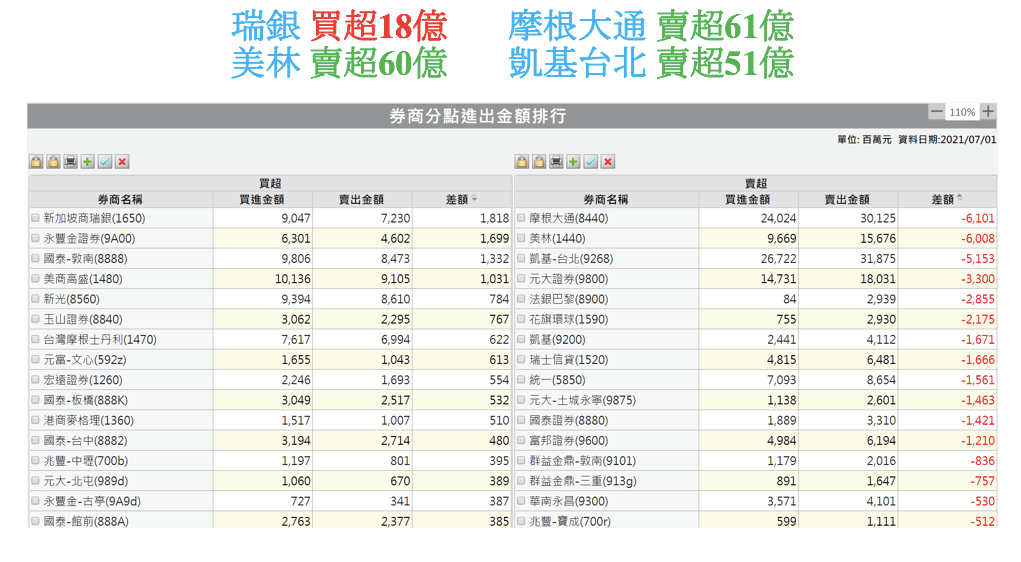
Task: Click the red X icon above the 賣超 table
Action: [x=607, y=162]
